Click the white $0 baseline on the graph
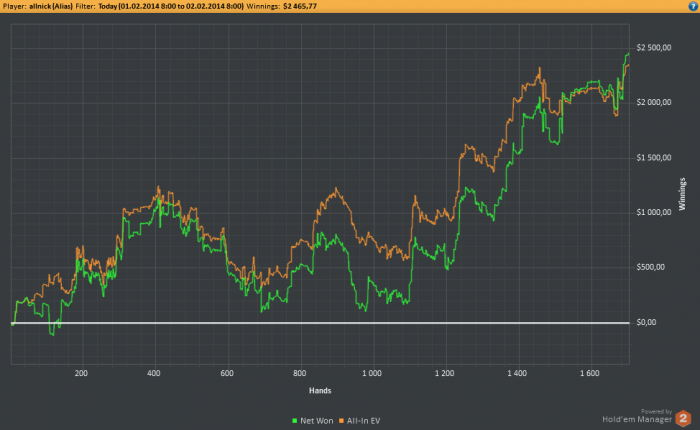 click(320, 322)
